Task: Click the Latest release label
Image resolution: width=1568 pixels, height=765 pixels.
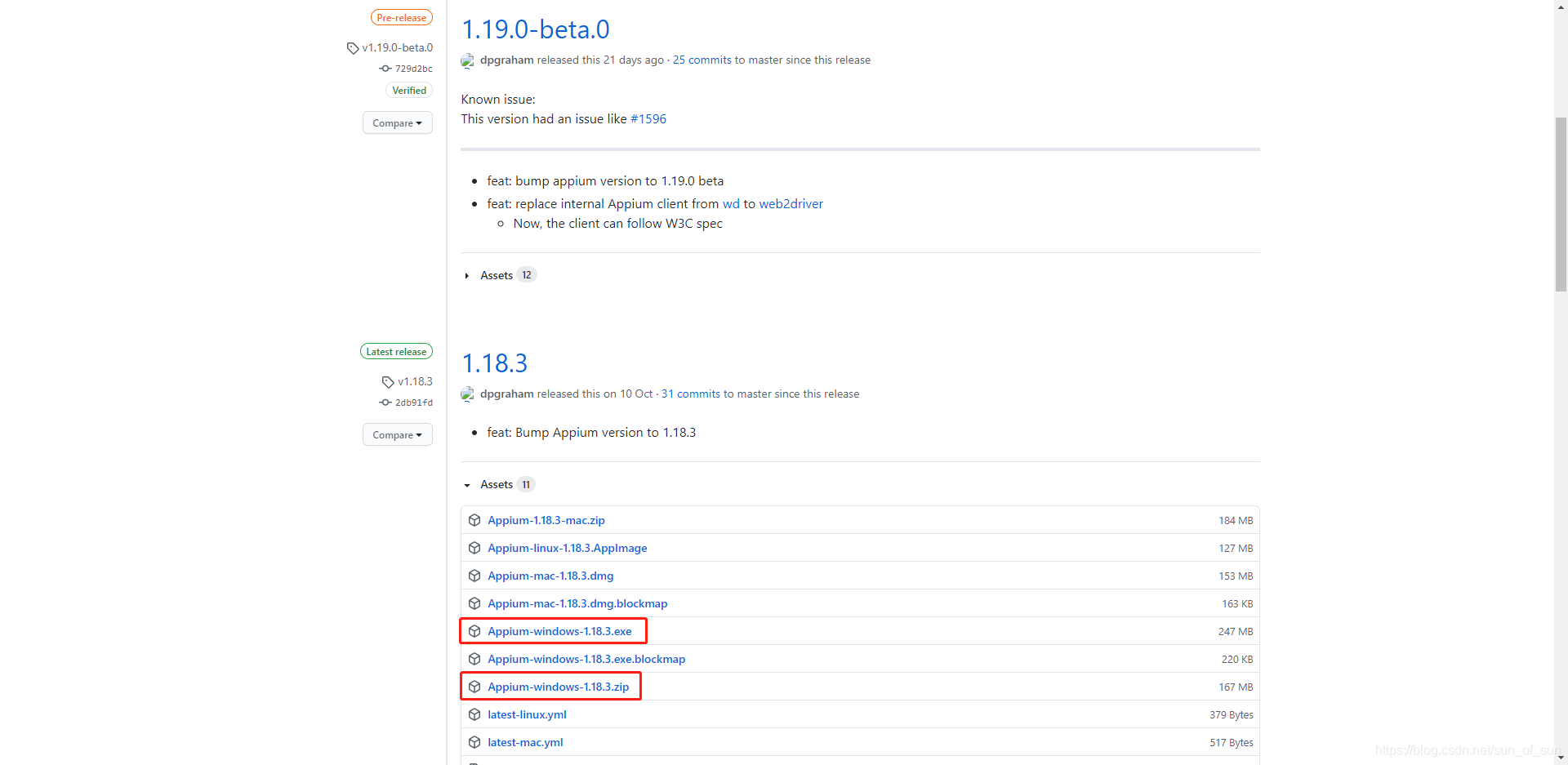Action: [396, 352]
